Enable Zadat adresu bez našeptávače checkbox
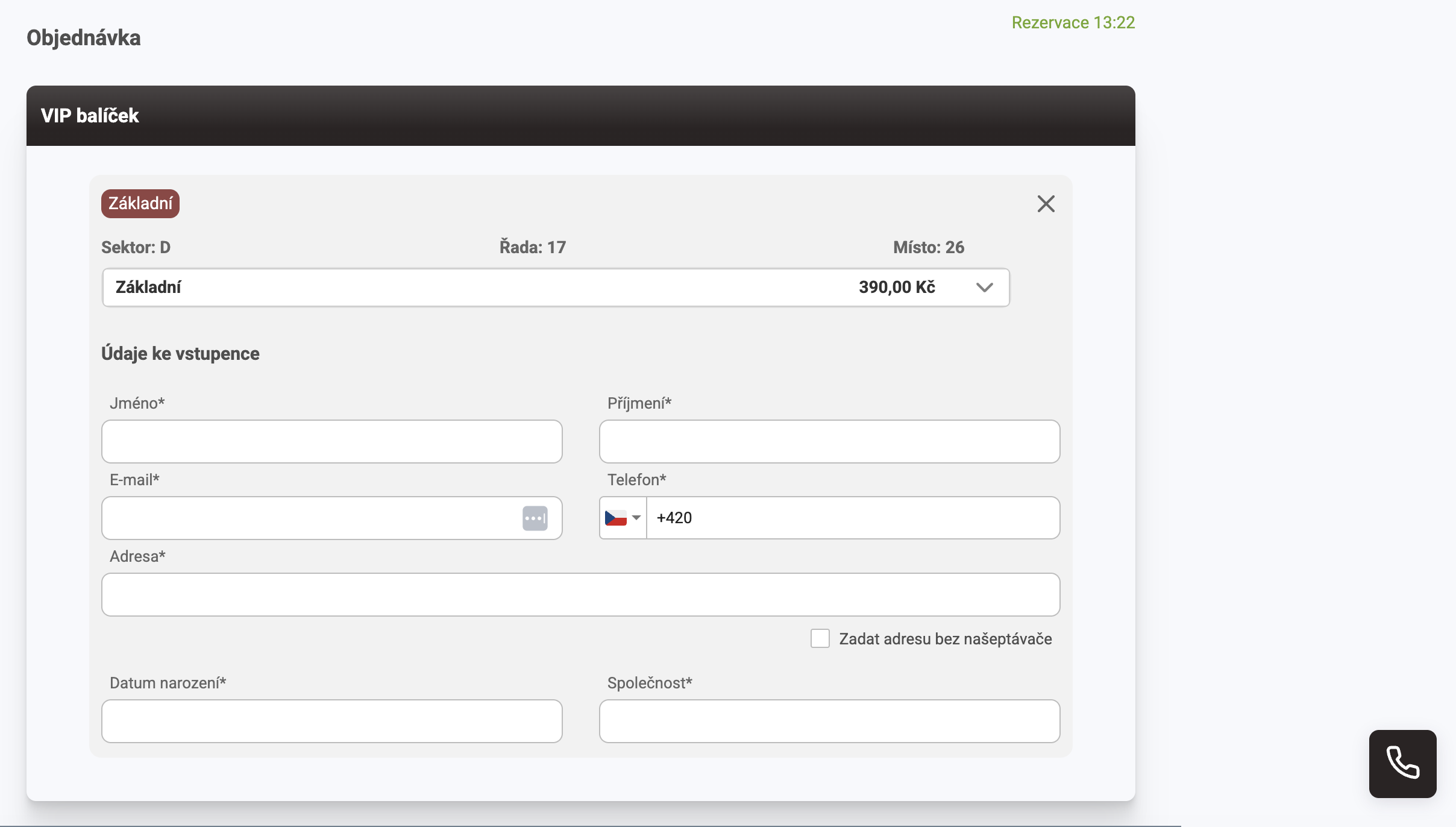Image resolution: width=1456 pixels, height=827 pixels. (x=820, y=638)
